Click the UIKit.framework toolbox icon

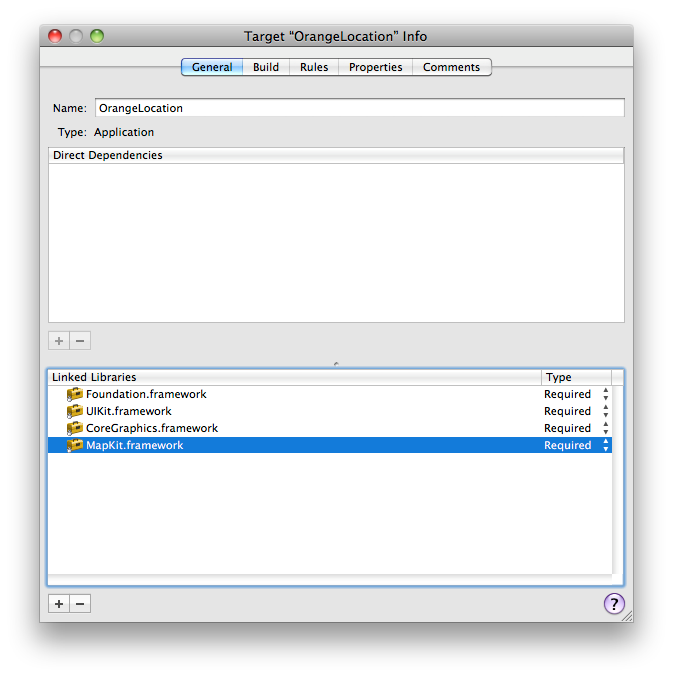tap(75, 411)
